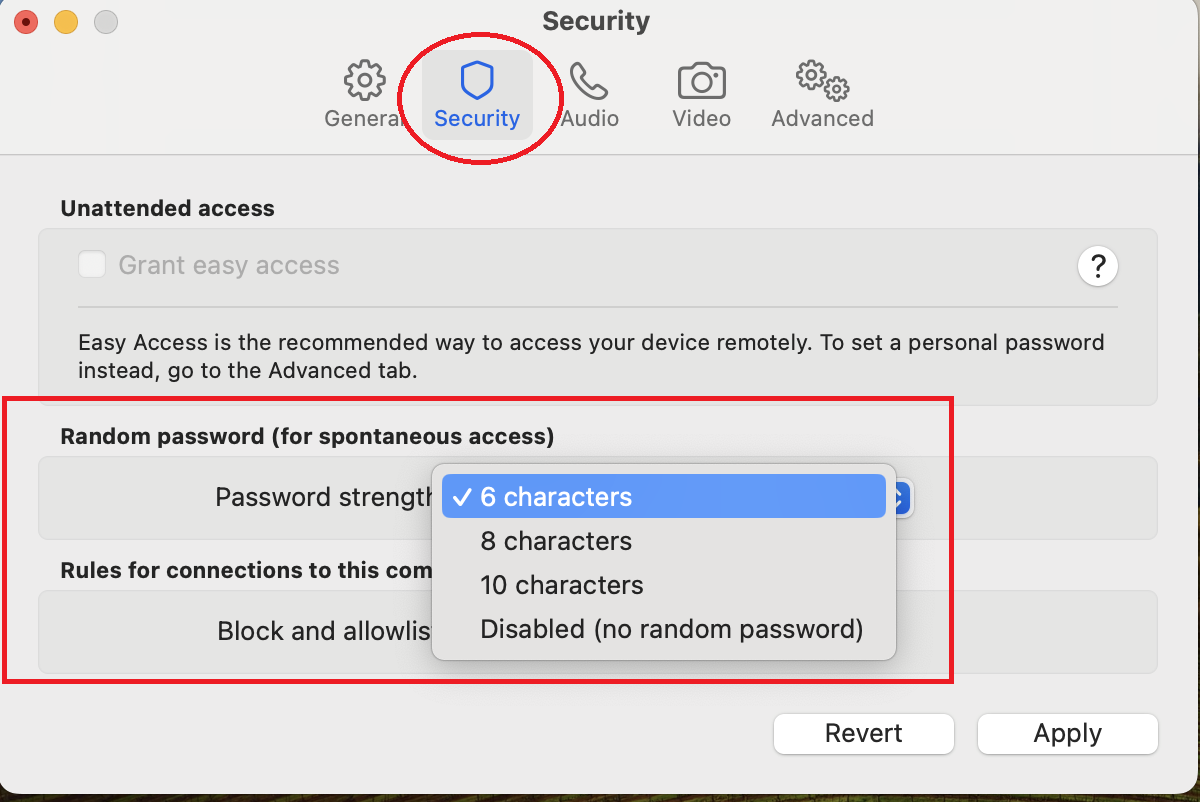Close the Security window with red button

click(x=26, y=21)
